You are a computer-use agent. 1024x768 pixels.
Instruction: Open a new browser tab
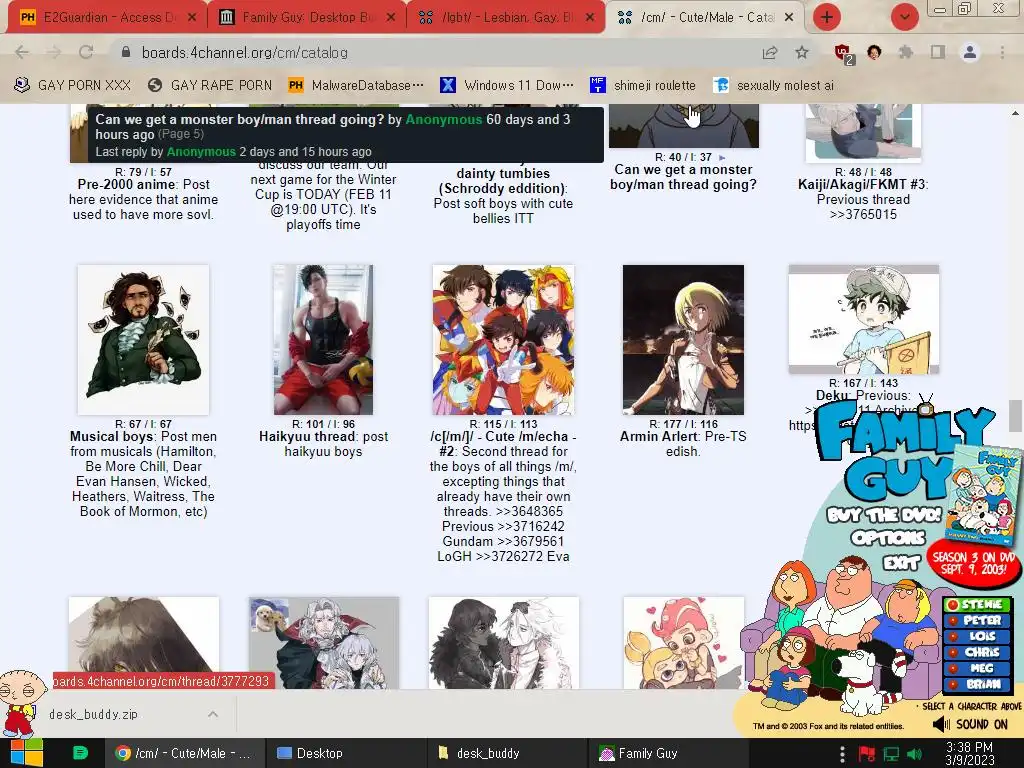[827, 17]
